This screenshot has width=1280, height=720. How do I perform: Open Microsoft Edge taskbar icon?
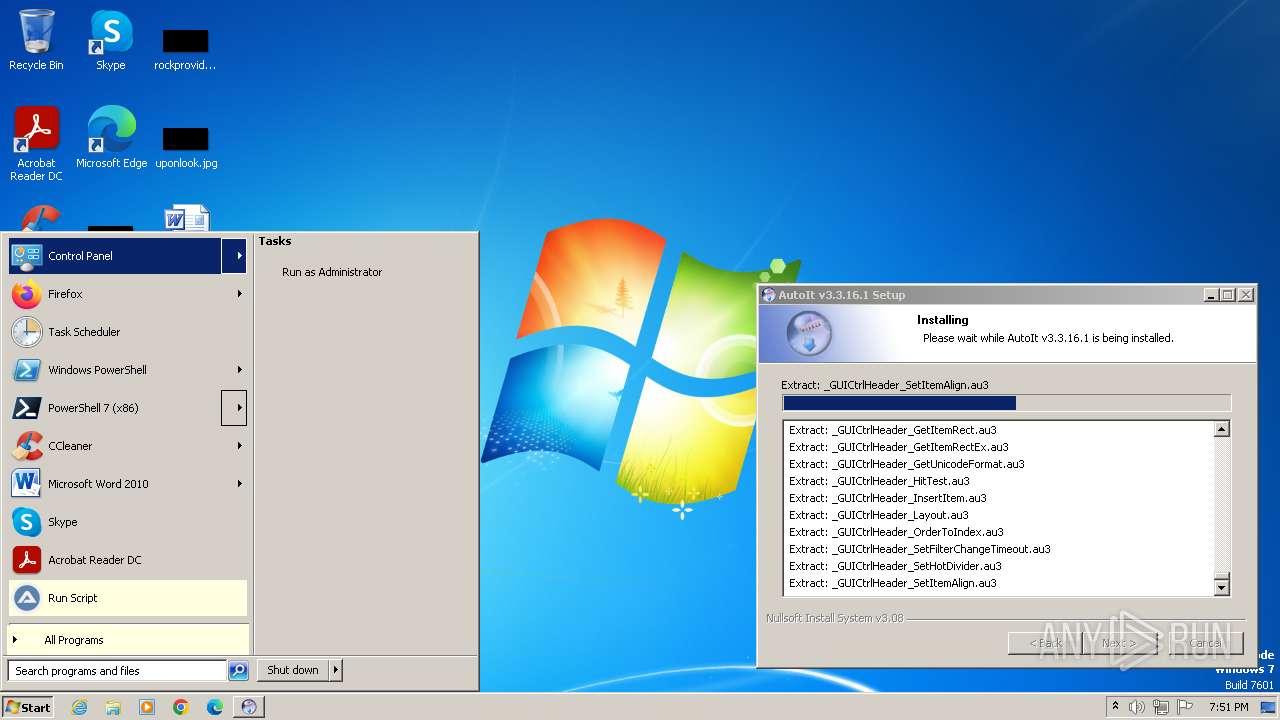pos(215,707)
